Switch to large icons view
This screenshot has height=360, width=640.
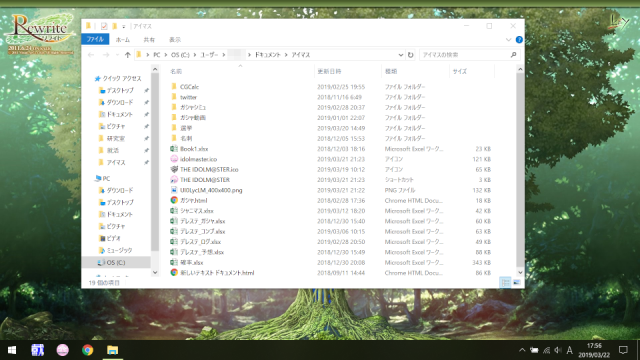(x=517, y=282)
